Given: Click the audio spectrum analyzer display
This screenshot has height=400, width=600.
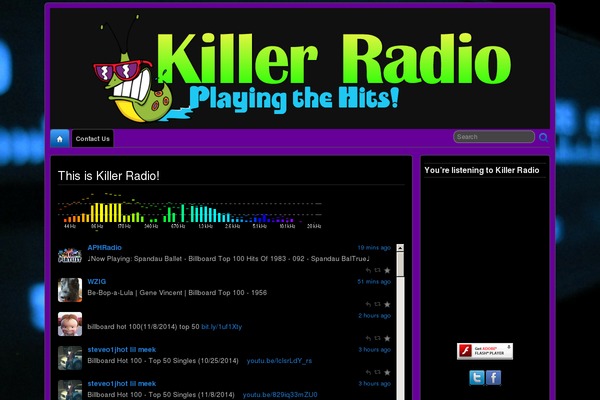Looking at the screenshot, I should tap(190, 211).
